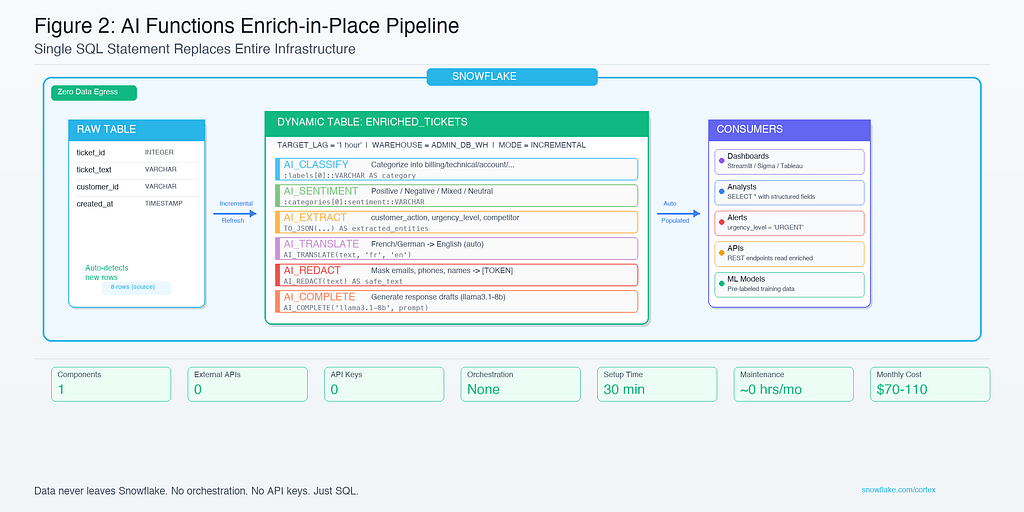
Task: Click the green ML Models dot
Action: (722, 283)
